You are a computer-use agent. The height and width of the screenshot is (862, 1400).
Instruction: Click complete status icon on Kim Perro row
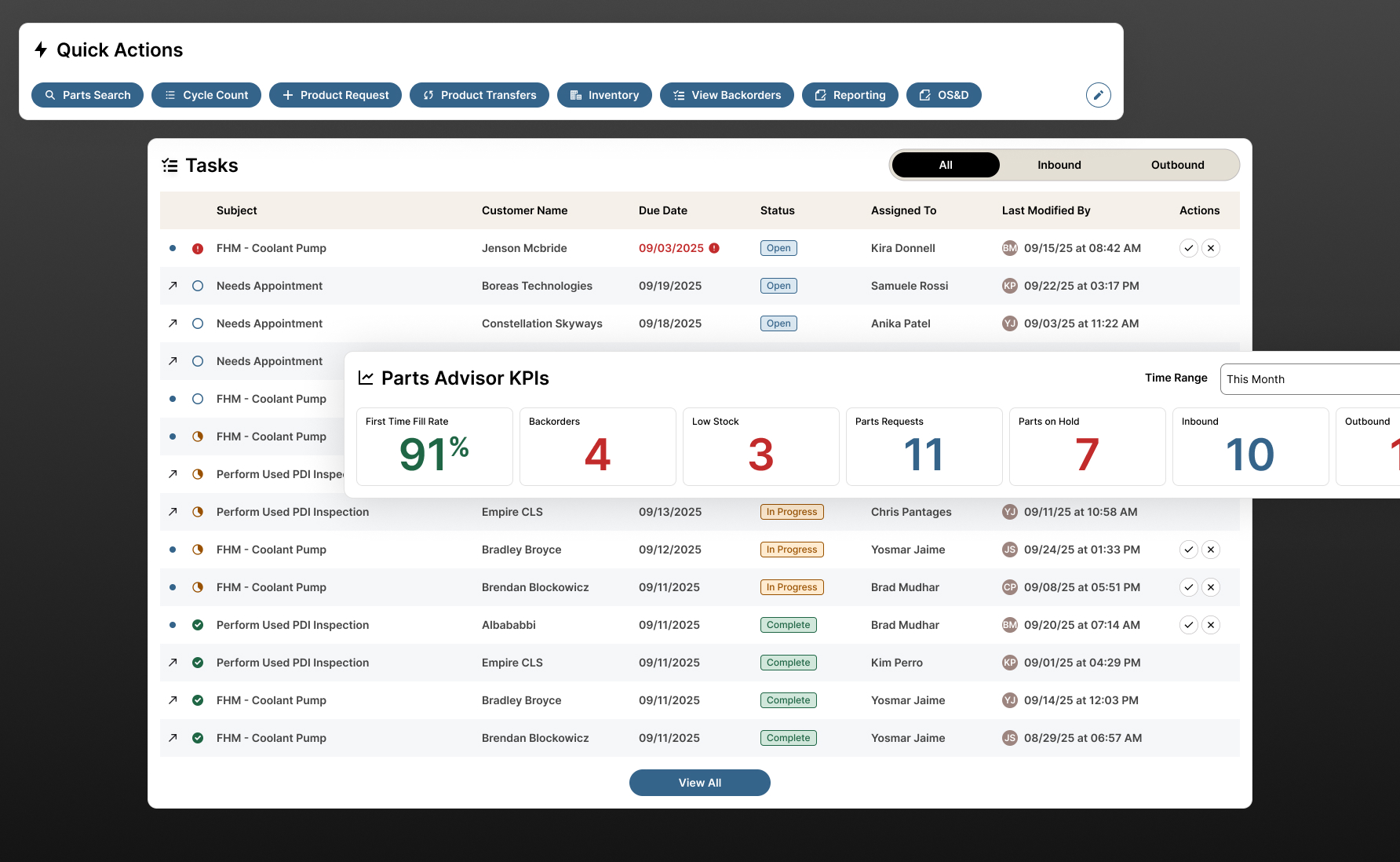point(198,663)
